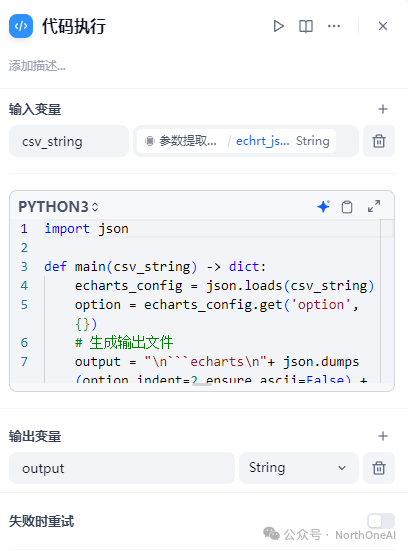Expand the code editor to fullscreen

point(374,206)
